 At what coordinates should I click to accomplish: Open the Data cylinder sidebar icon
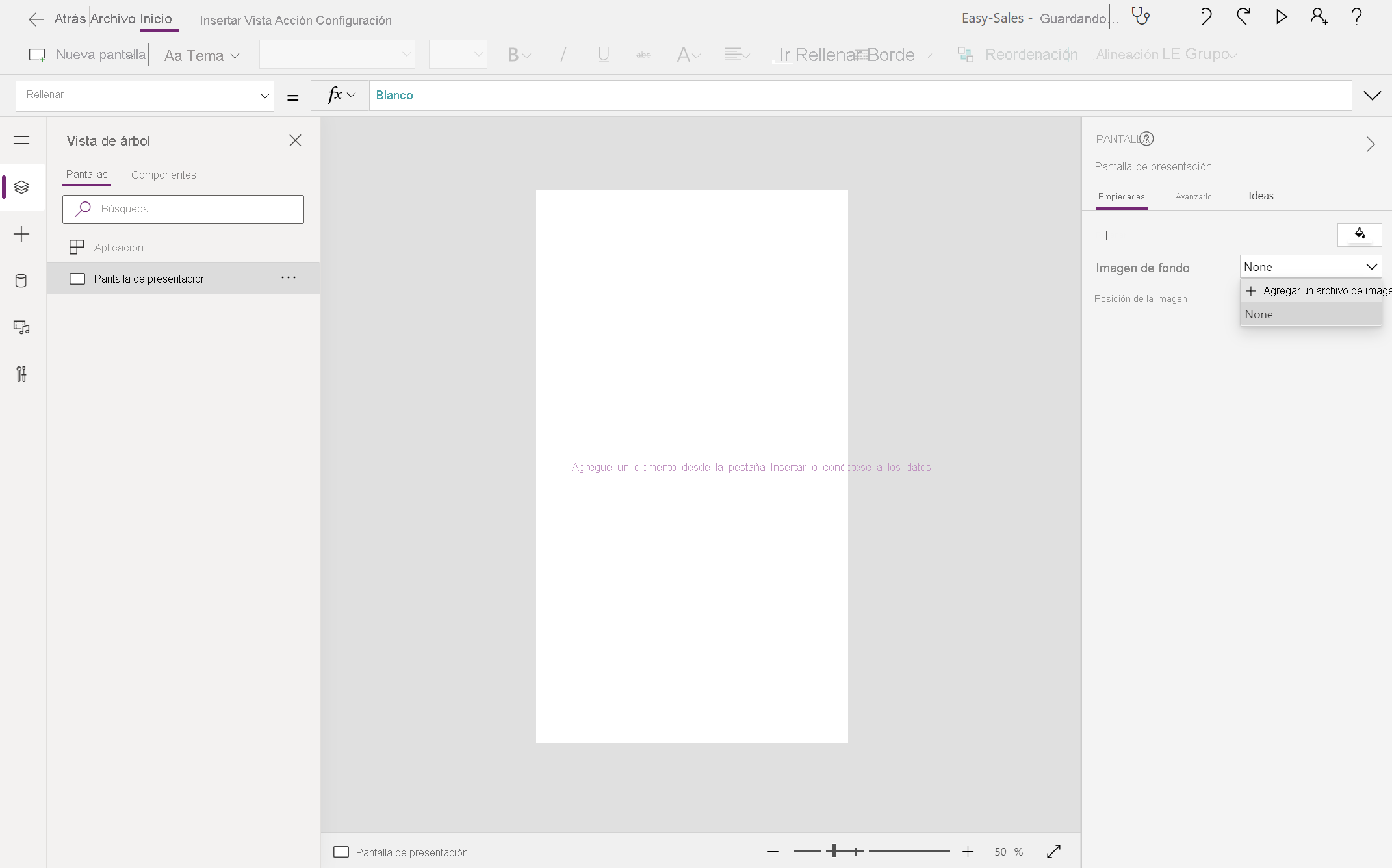click(21, 281)
